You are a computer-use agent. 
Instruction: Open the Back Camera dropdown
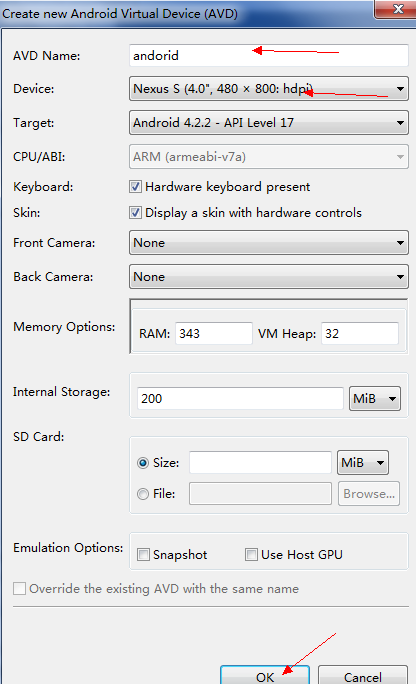point(269,277)
